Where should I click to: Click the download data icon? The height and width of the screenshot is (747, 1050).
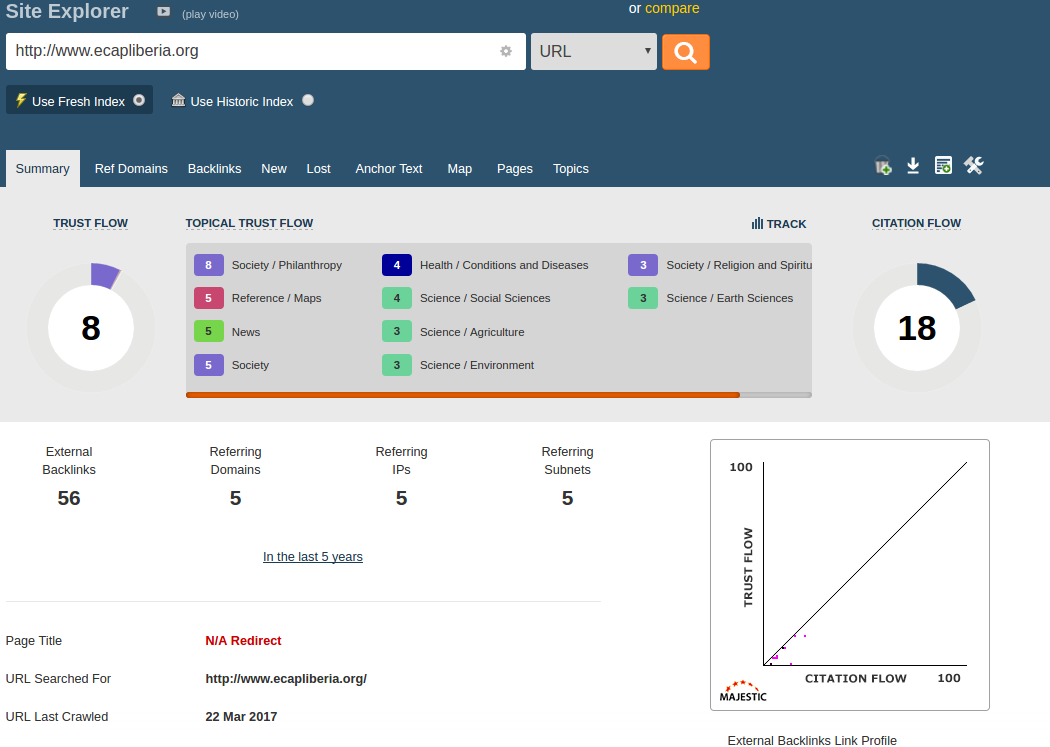[x=913, y=166]
